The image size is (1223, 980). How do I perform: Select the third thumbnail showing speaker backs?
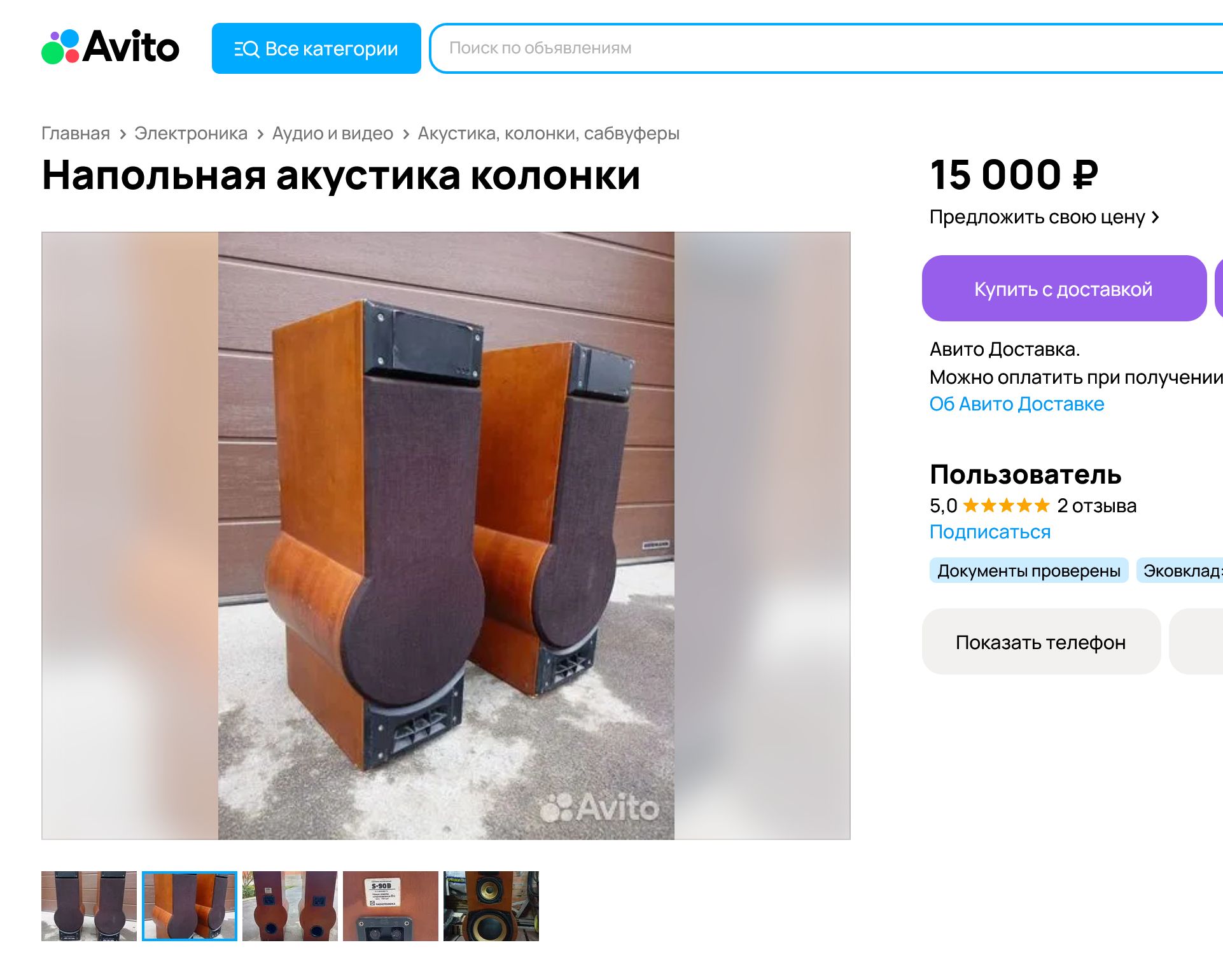point(290,906)
